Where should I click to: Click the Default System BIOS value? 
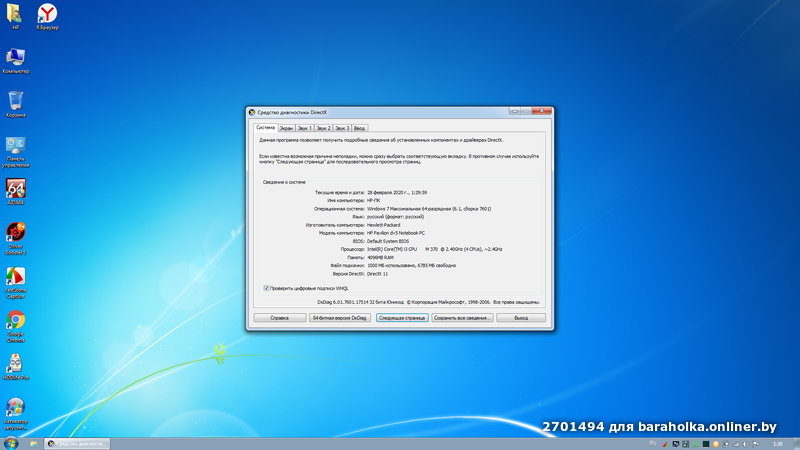coord(388,241)
